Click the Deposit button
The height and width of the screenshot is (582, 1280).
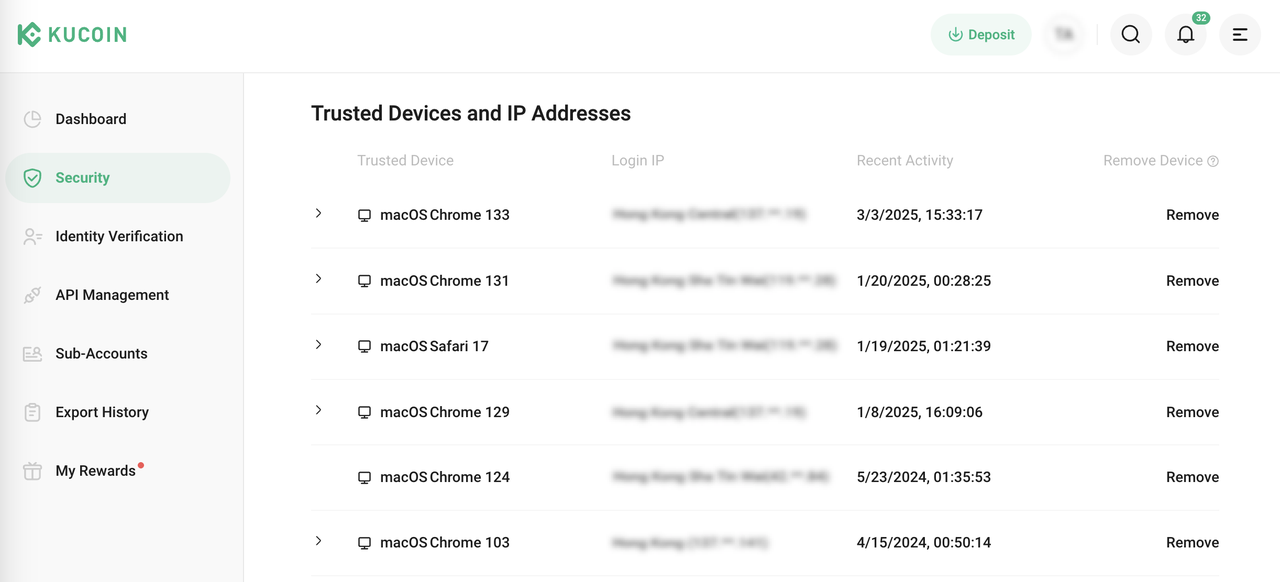[981, 35]
